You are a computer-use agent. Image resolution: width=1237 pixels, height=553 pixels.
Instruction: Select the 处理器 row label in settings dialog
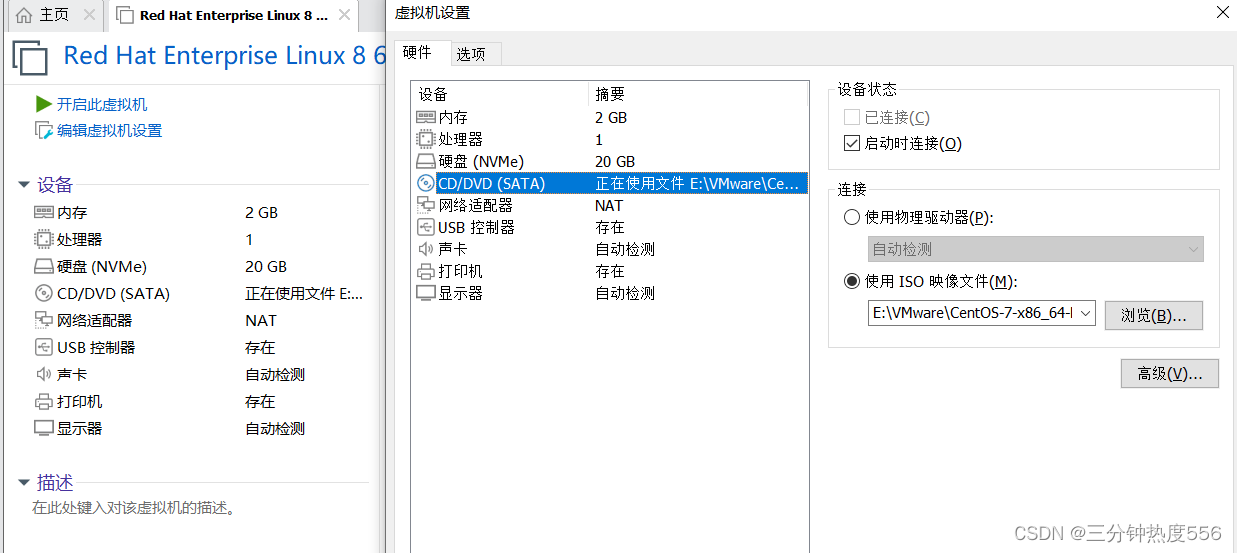(460, 140)
